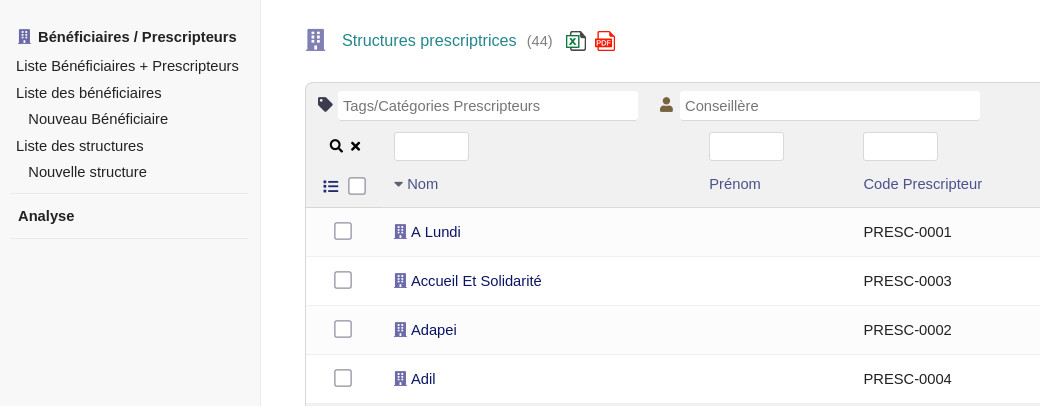Sort by Code Prescripteur column header
This screenshot has height=406, width=1040.
[922, 184]
